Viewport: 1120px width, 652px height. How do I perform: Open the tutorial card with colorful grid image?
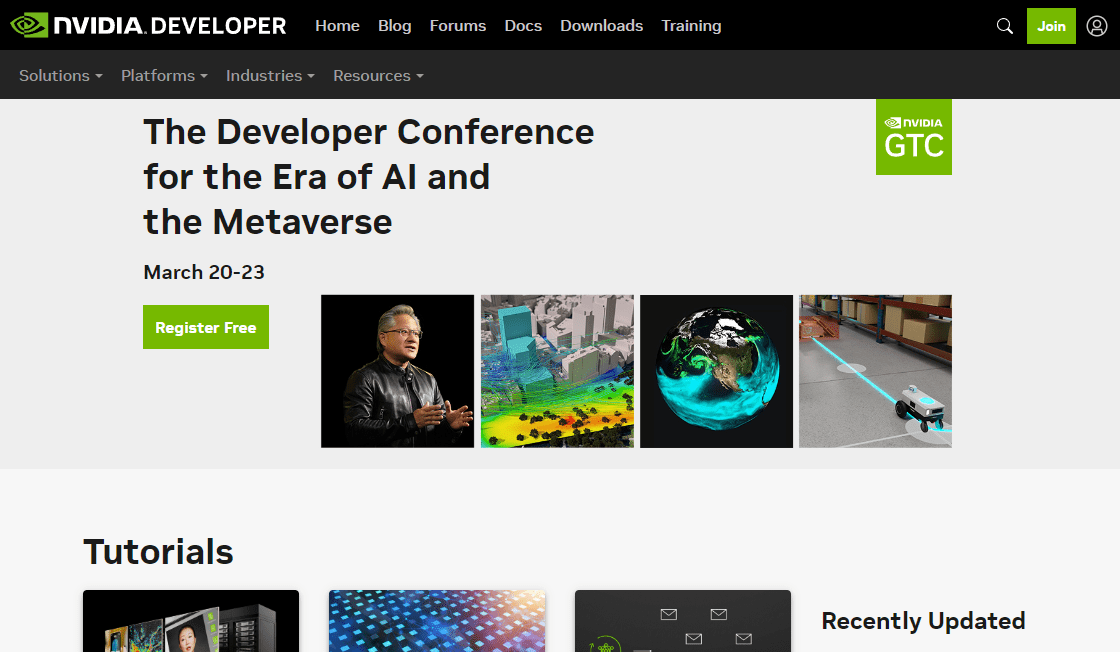437,621
